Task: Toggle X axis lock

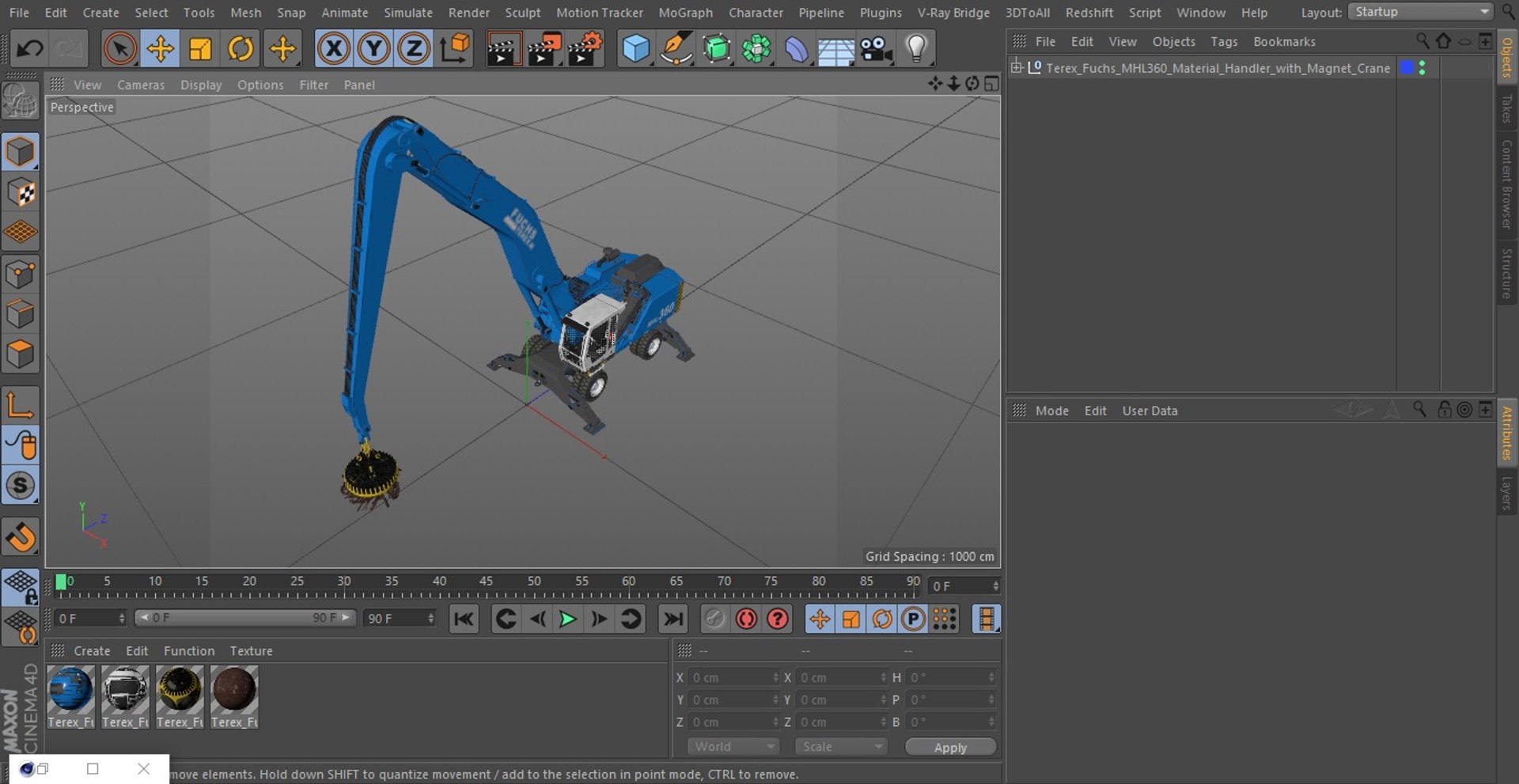Action: pos(334,49)
